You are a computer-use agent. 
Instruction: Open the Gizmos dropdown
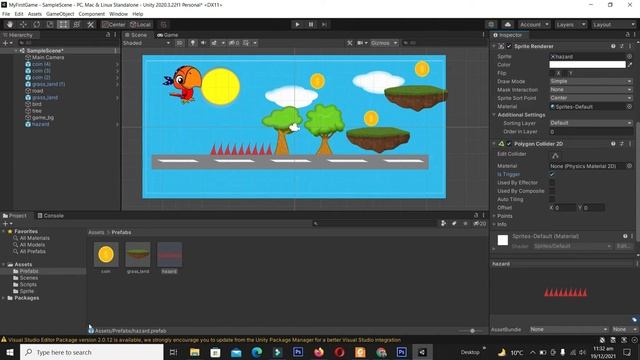click(384, 43)
